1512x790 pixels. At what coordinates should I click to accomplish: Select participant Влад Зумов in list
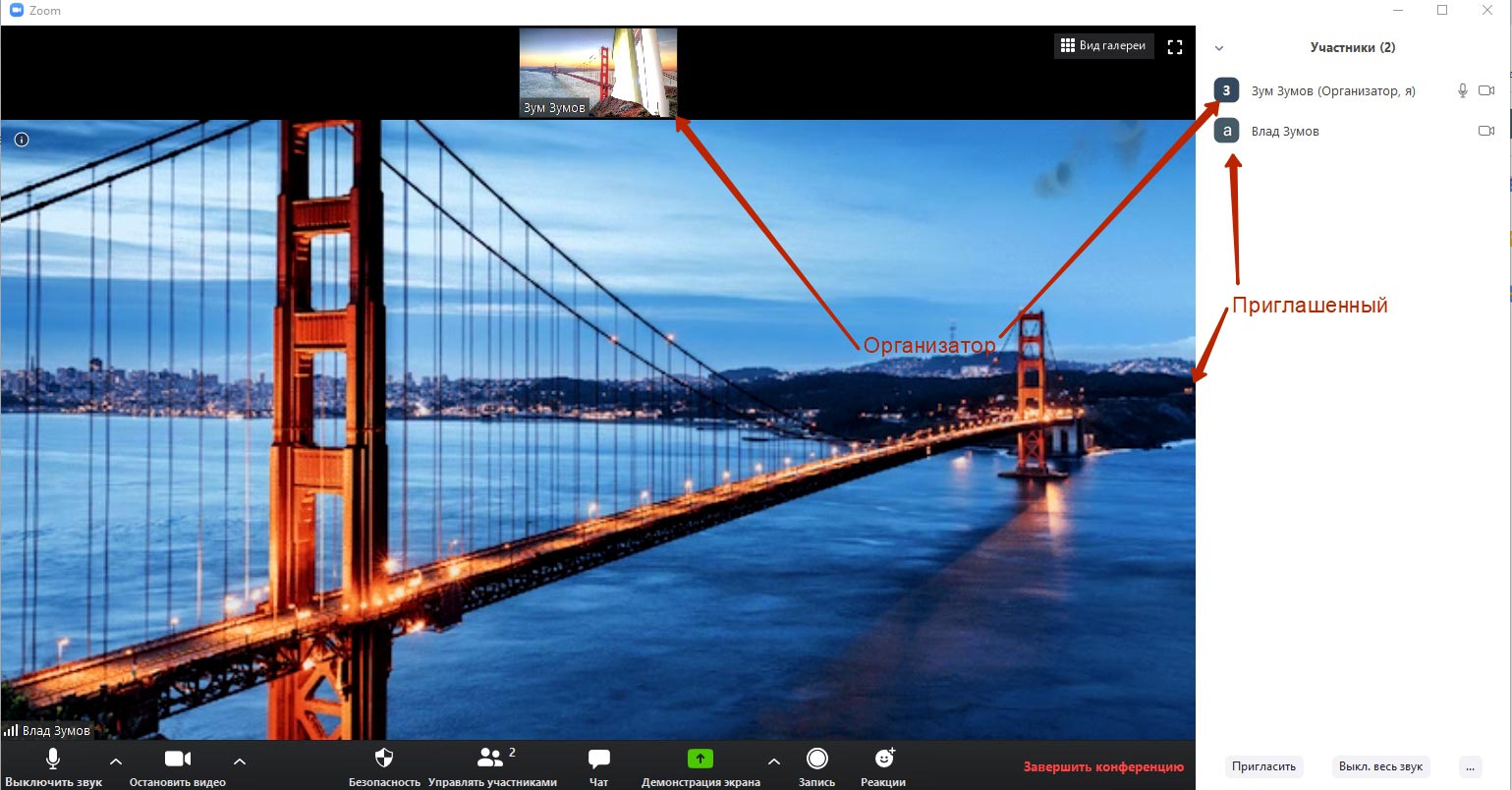pos(1353,131)
